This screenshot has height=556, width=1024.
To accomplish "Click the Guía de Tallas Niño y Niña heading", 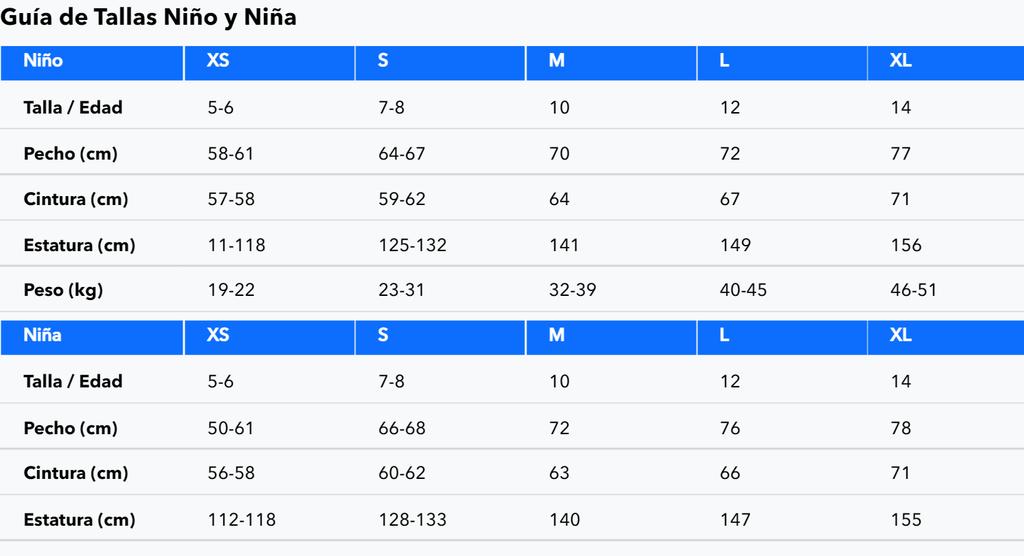I will pos(148,17).
